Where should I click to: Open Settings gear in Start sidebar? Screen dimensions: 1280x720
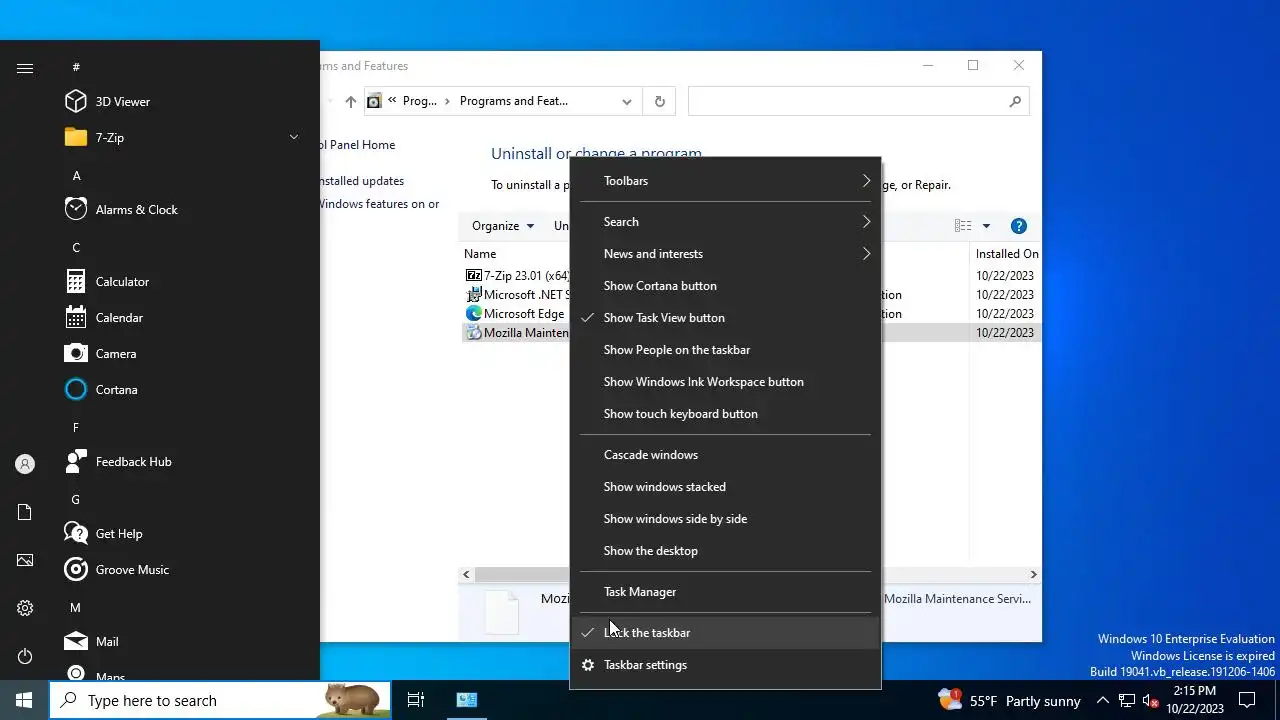pos(25,608)
